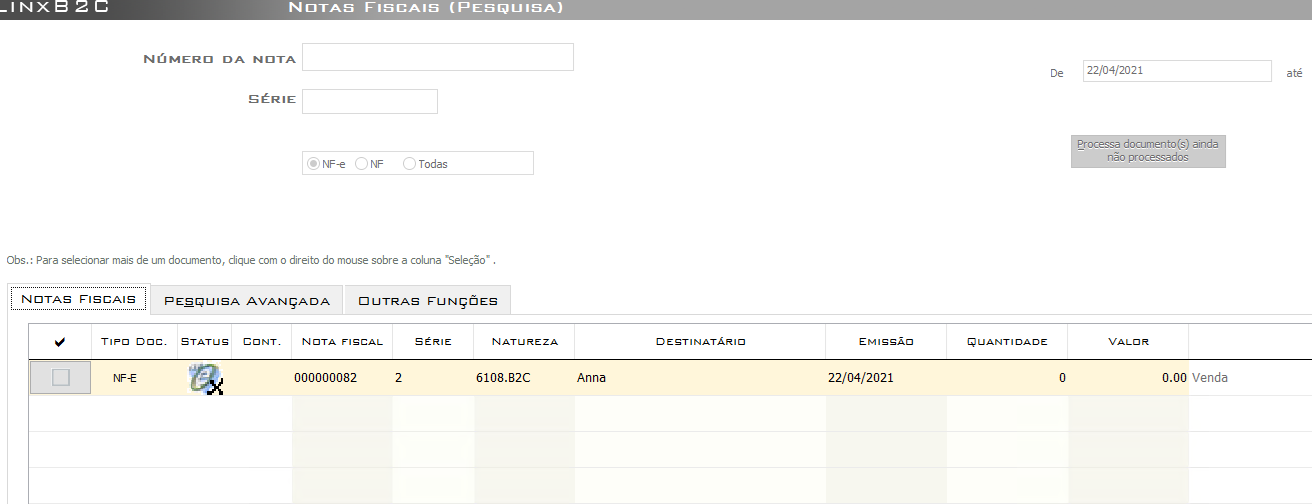Viewport: 1312px width, 504px height.
Task: Click the Valor column header
Action: pyautogui.click(x=1128, y=342)
